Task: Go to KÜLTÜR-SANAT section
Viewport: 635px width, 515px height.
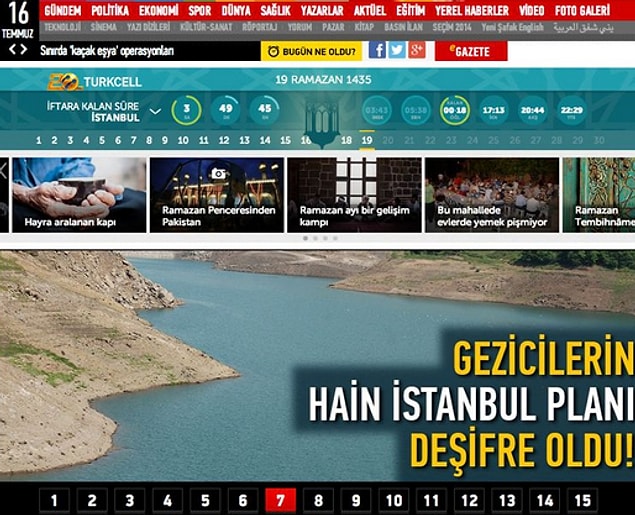Action: [206, 28]
